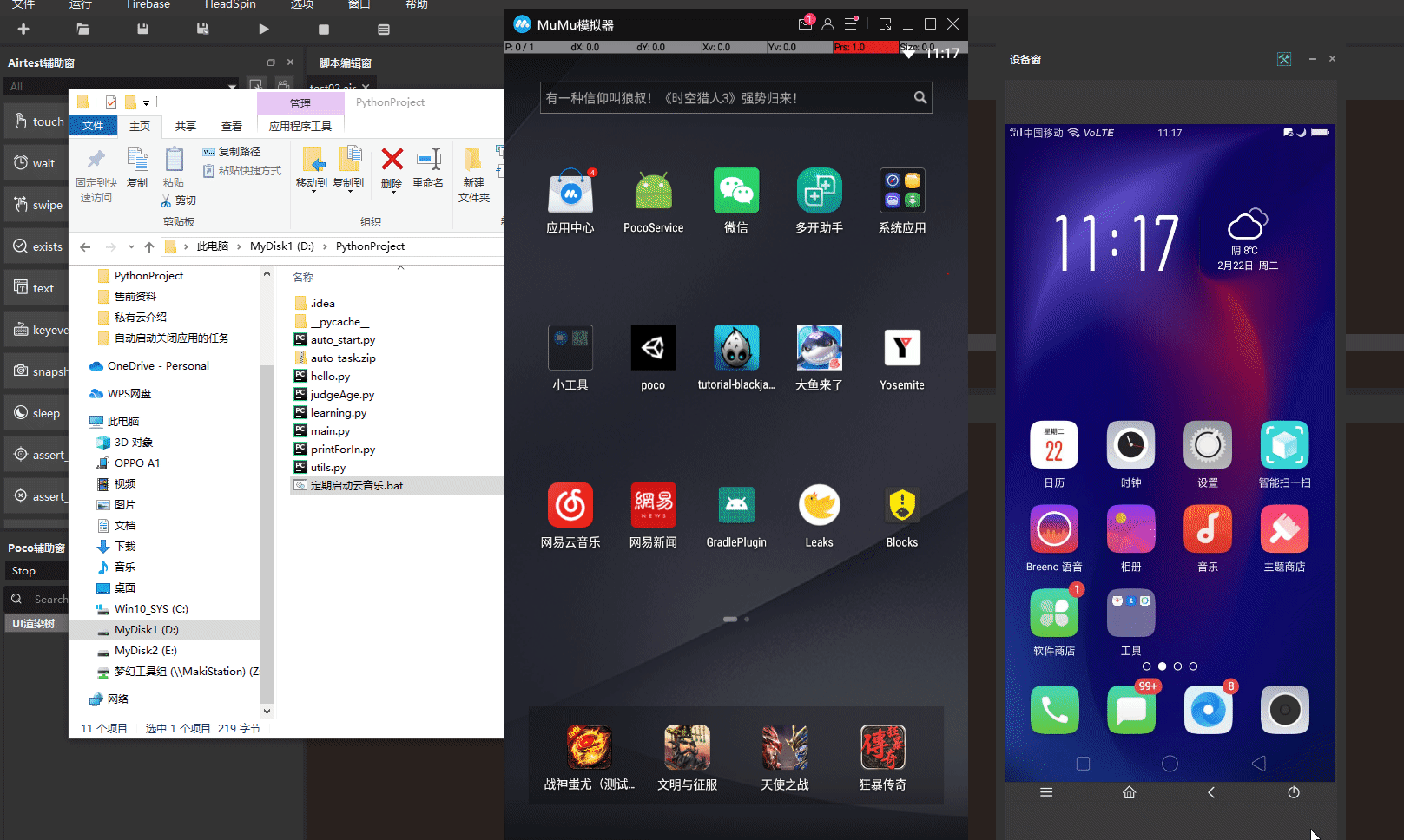
Task: Select the text command in Airtest assistant
Action: point(37,288)
